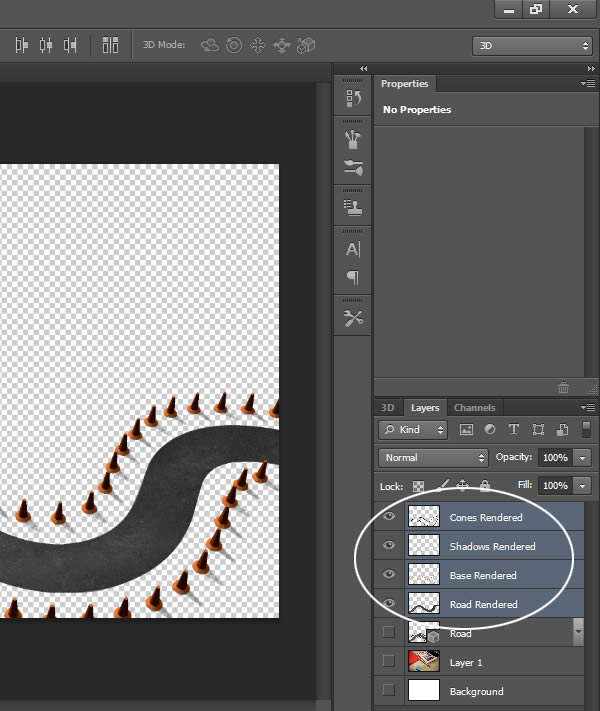
Task: Lock layer position icon
Action: [462, 486]
